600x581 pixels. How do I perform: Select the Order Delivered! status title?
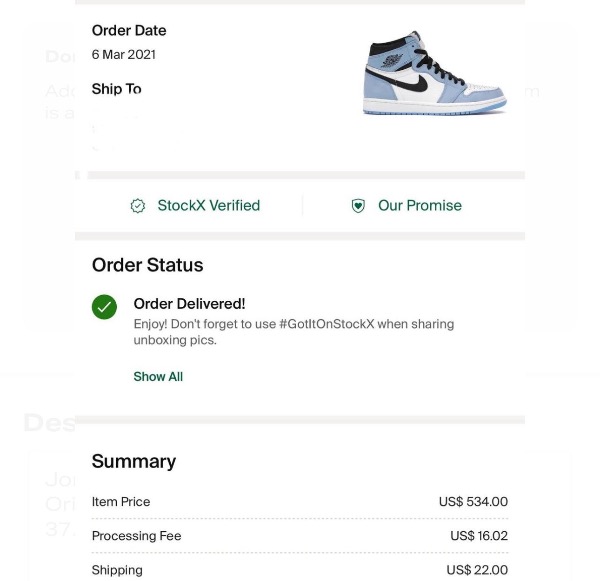[x=189, y=304]
